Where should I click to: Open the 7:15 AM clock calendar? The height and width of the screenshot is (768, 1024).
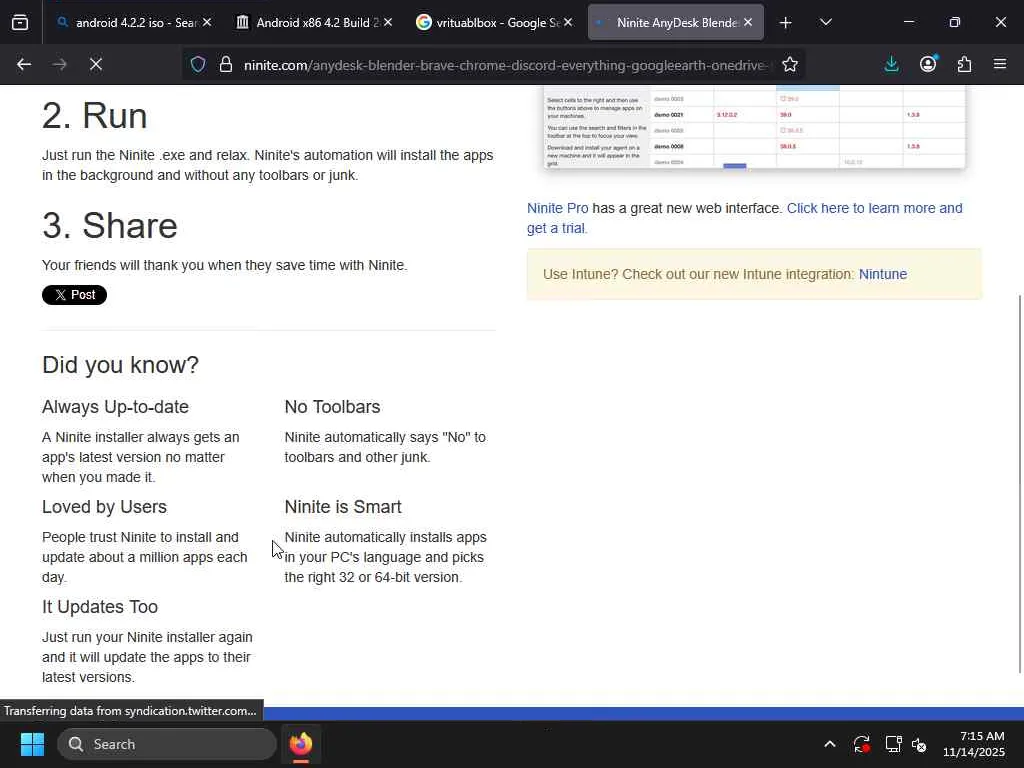point(974,744)
